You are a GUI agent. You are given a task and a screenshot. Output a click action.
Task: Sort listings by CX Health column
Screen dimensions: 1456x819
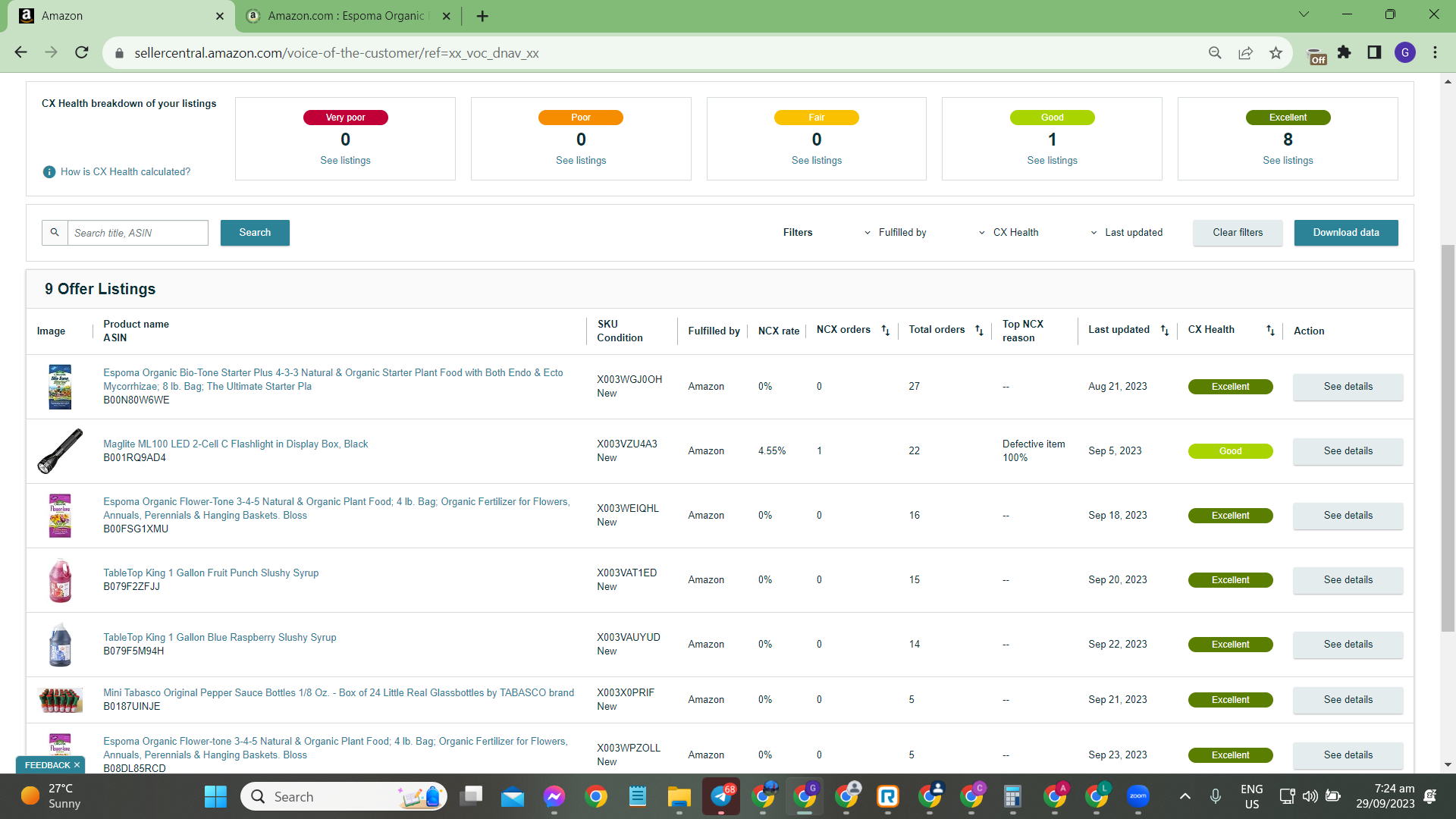tap(1270, 331)
